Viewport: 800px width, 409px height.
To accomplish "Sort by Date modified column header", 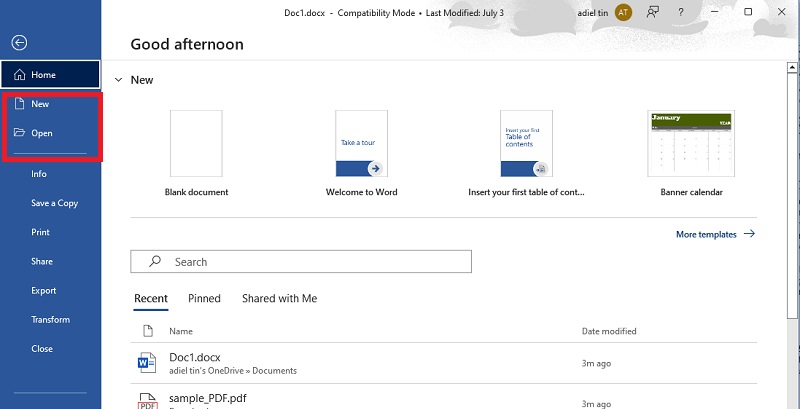I will (x=609, y=331).
